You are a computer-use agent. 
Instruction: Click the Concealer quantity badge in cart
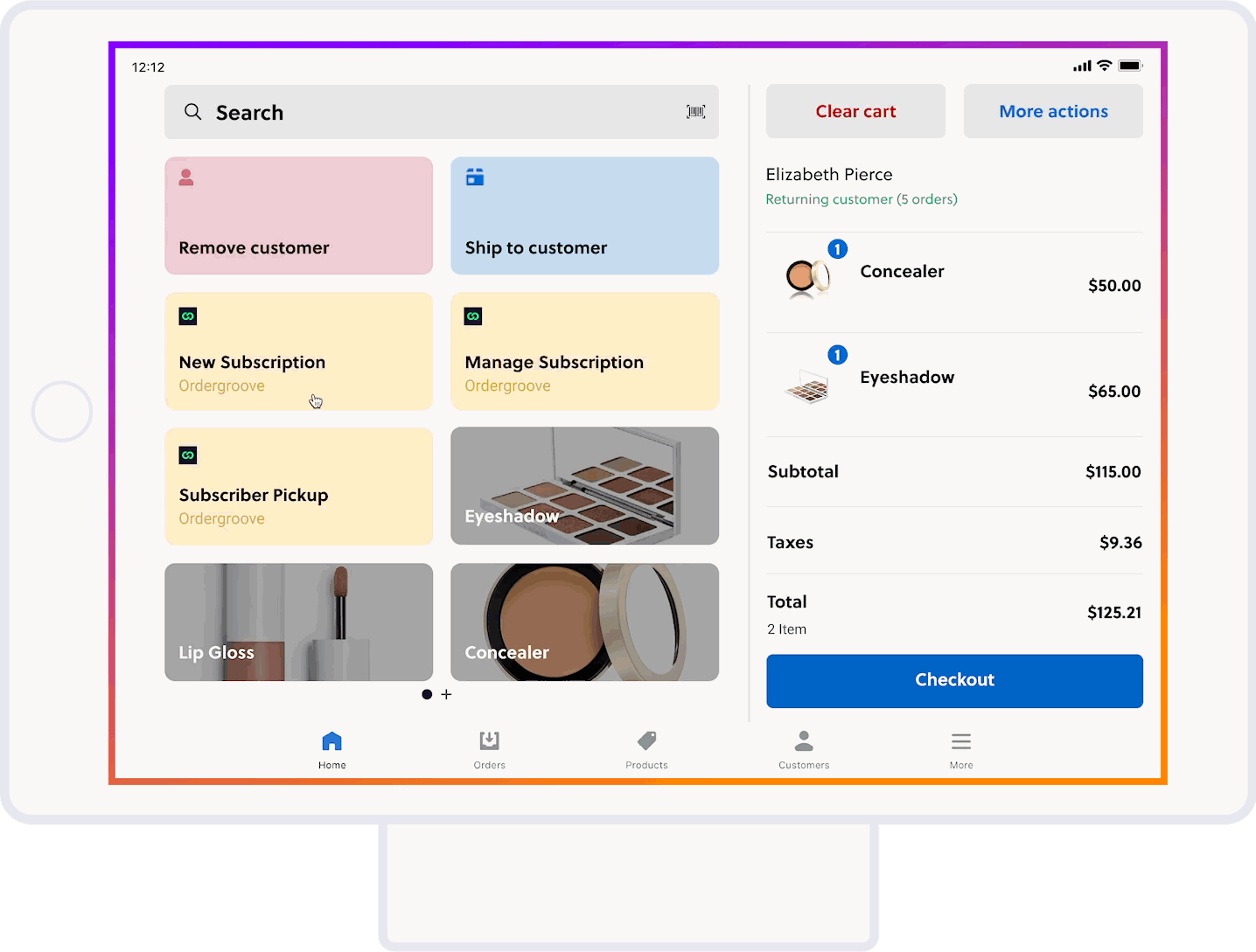(838, 249)
